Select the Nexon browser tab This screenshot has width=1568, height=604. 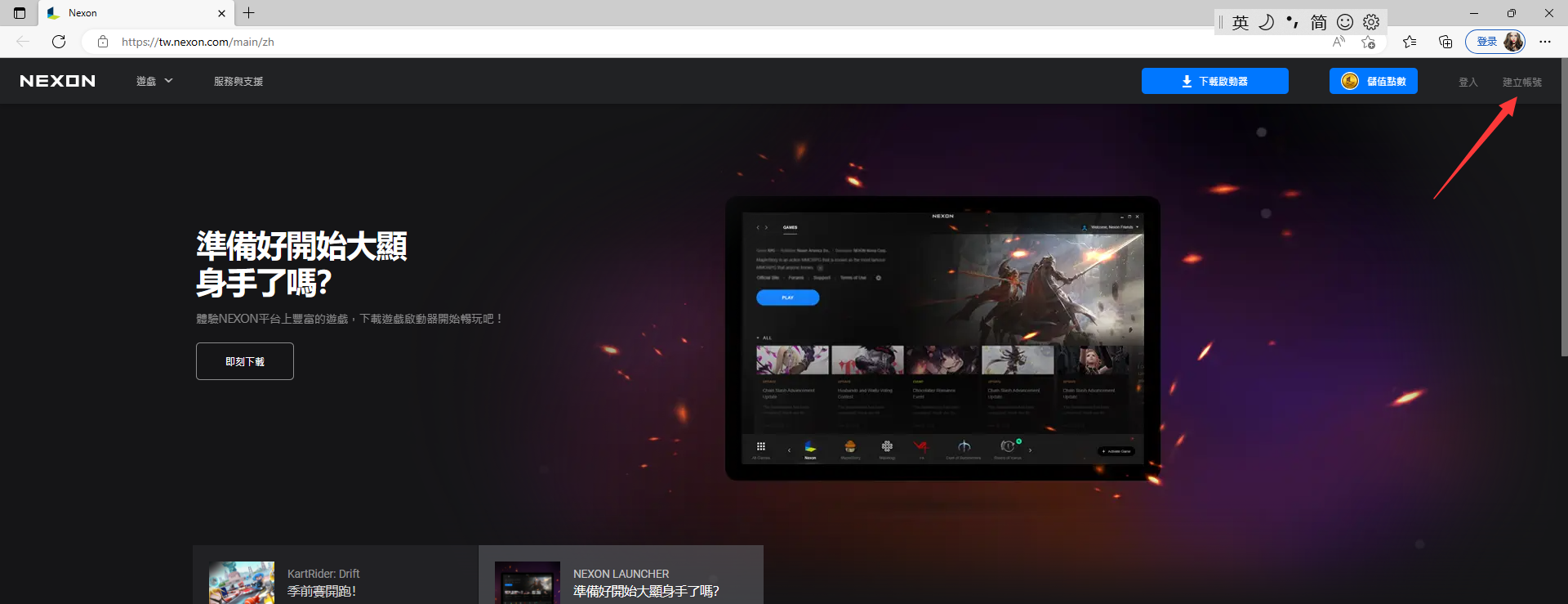[136, 13]
